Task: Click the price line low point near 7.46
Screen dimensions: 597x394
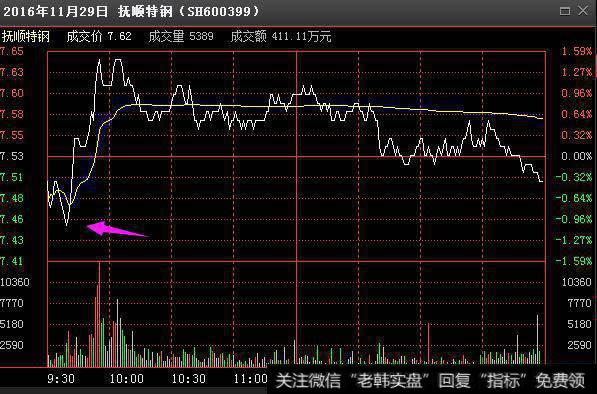Action: click(67, 225)
